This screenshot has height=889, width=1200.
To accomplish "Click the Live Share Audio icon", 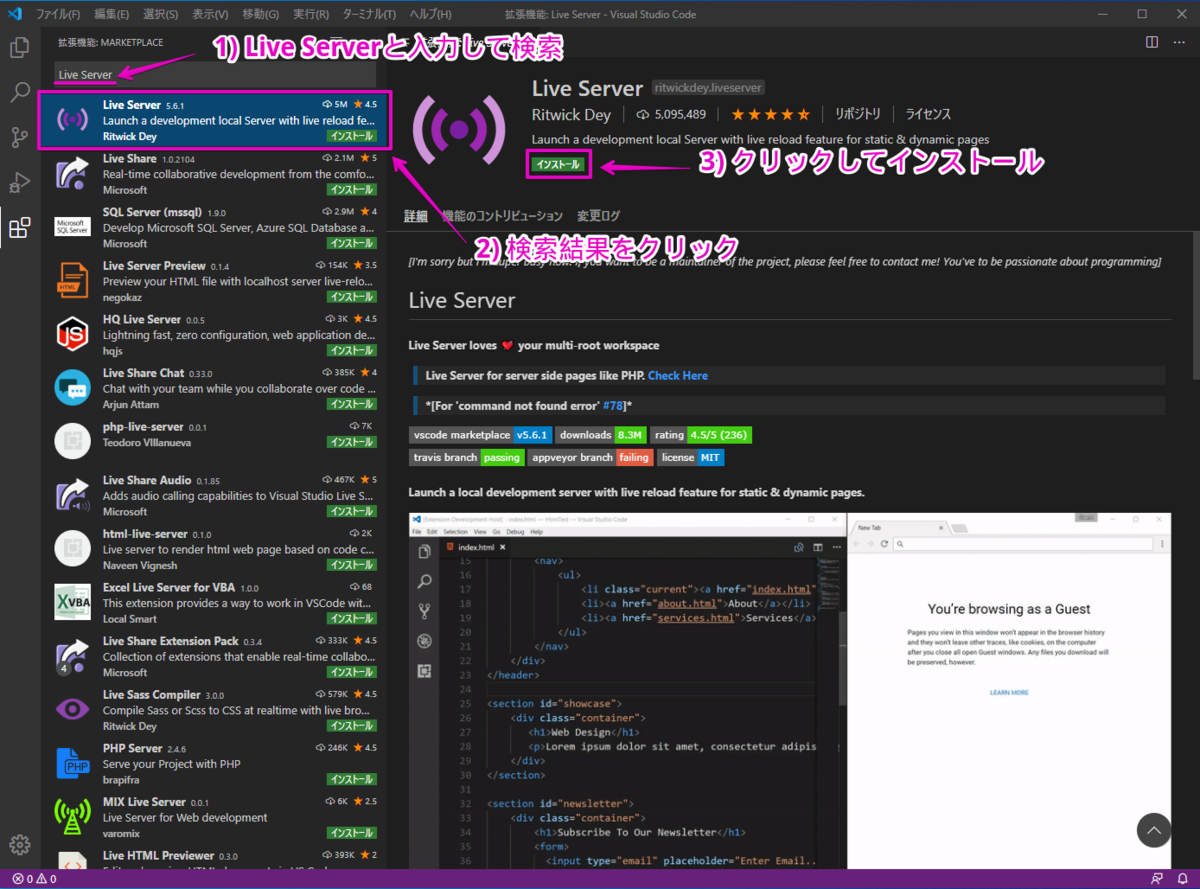I will point(72,495).
